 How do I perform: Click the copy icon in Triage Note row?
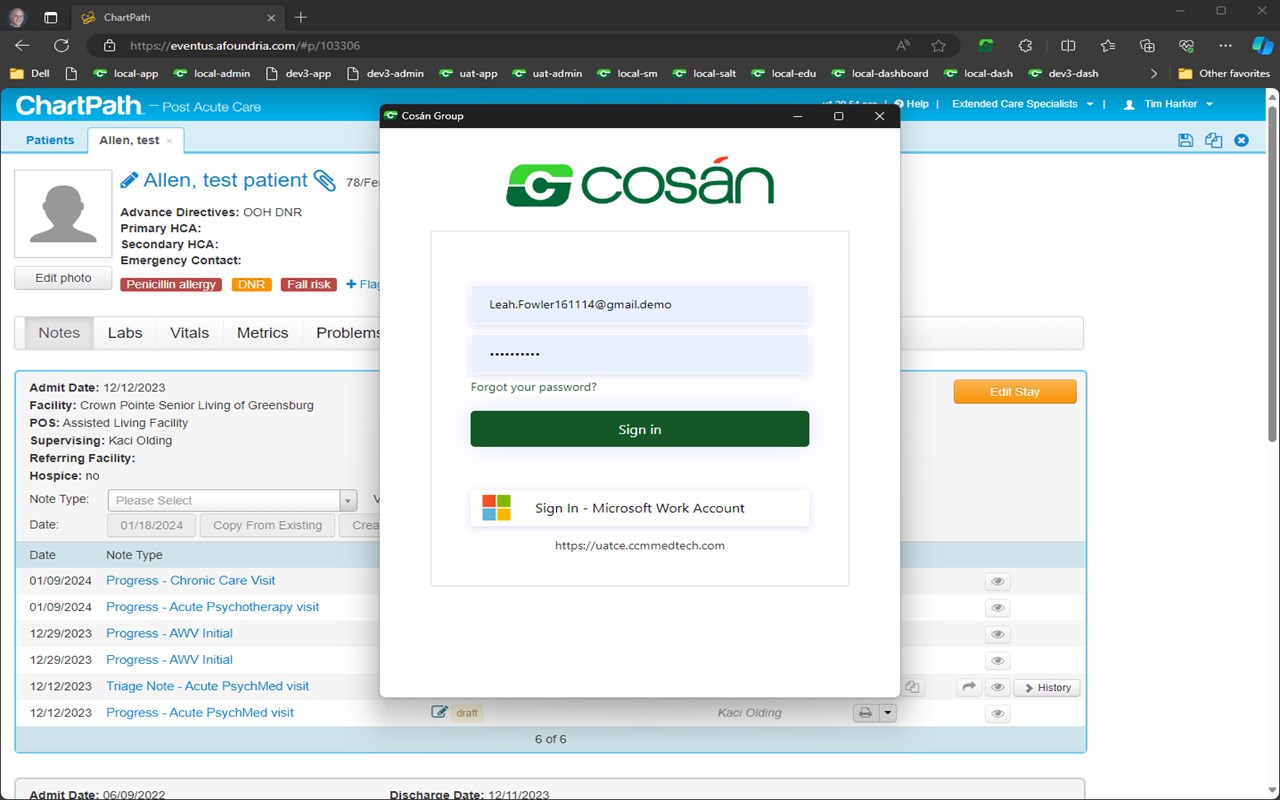(x=912, y=687)
